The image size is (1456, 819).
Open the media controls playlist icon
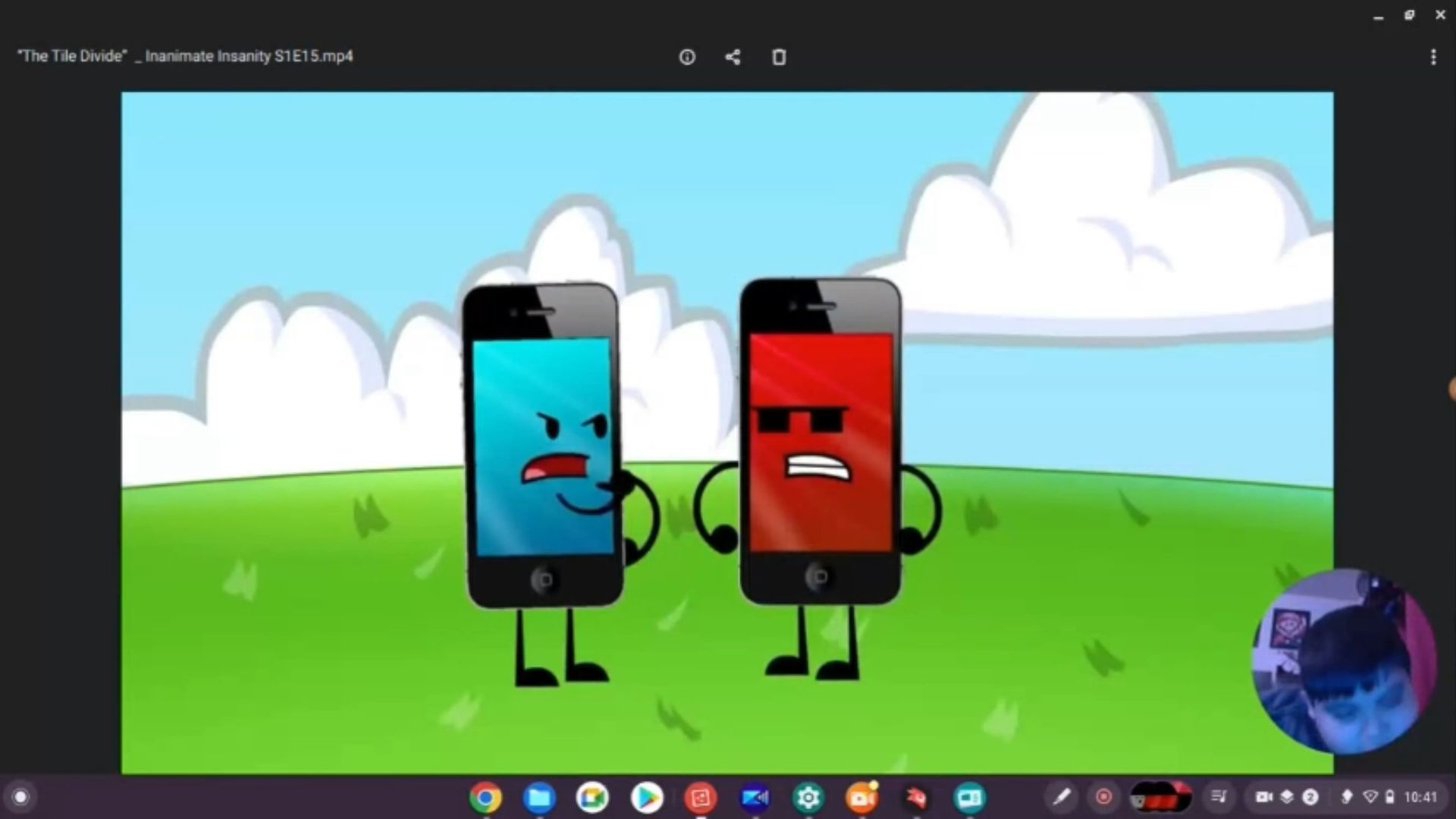click(1219, 797)
